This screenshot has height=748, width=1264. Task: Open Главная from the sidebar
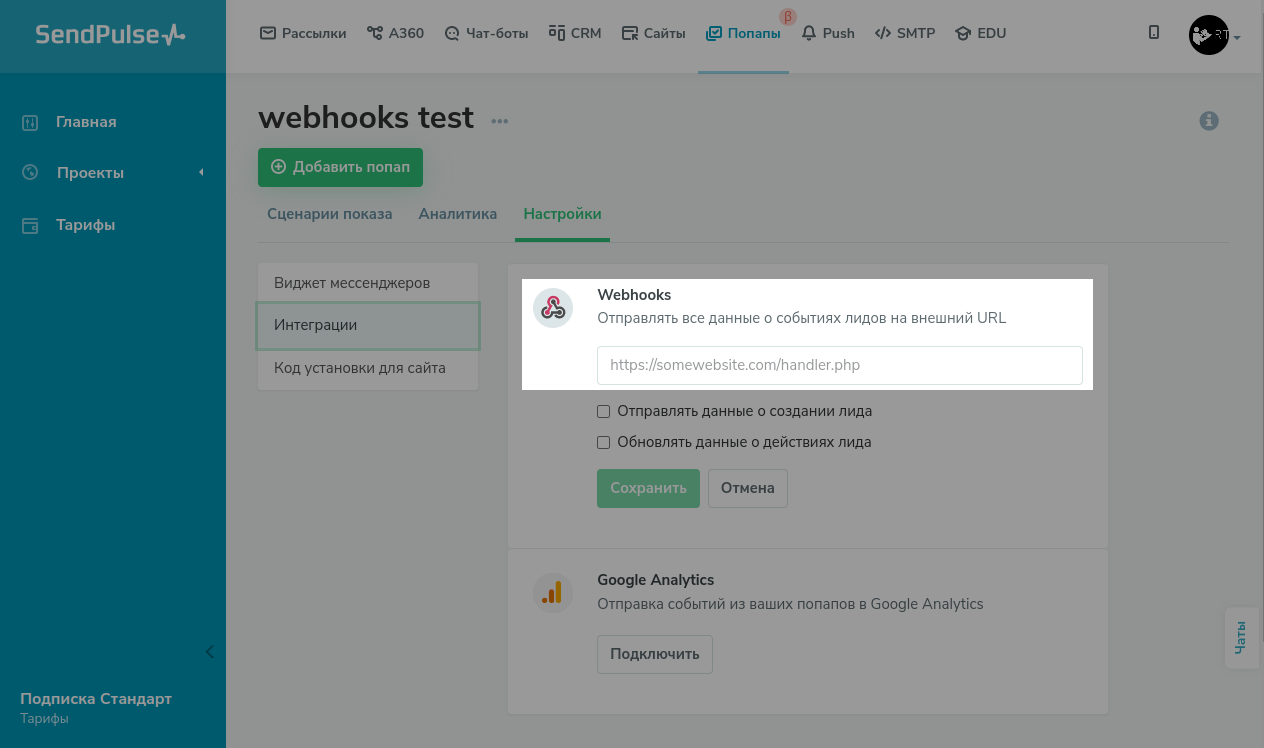(86, 122)
